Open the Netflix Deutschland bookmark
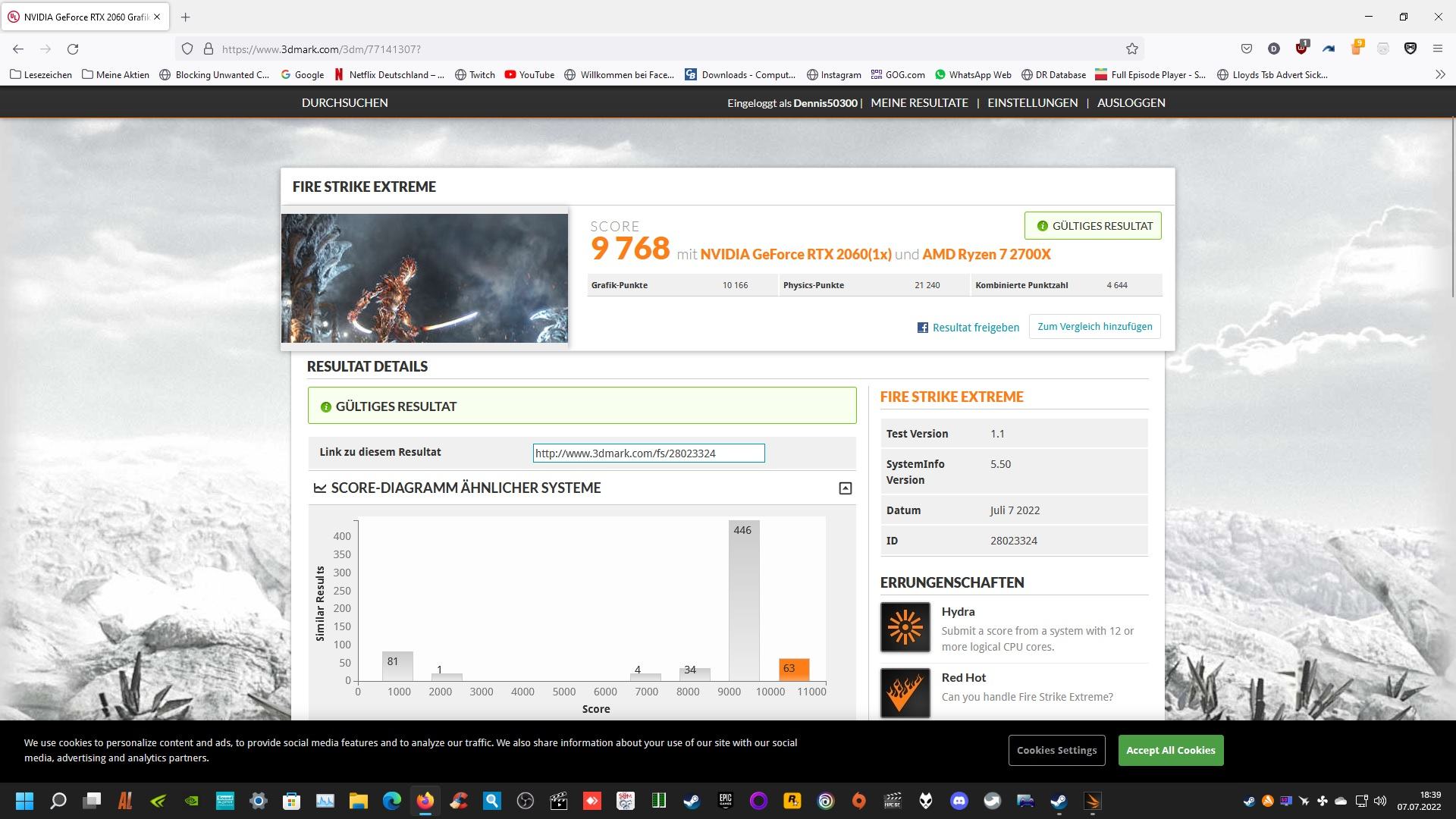Screen dimensions: 1456x819 click(389, 74)
